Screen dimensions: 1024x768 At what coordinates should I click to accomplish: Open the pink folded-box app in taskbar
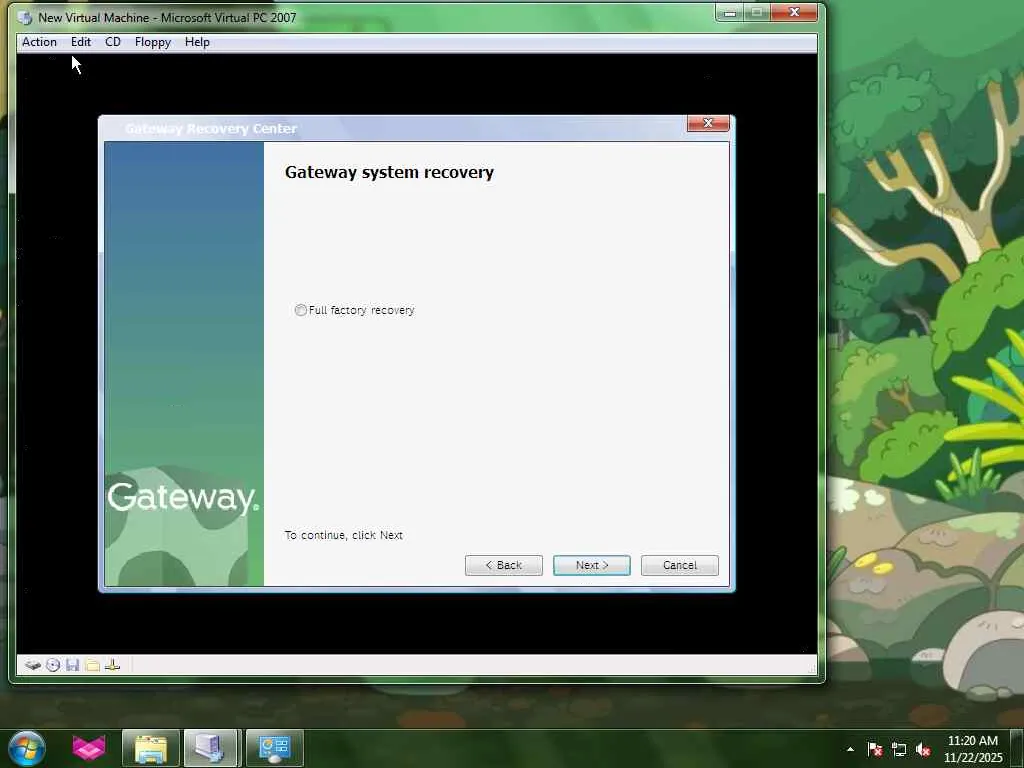coord(89,748)
